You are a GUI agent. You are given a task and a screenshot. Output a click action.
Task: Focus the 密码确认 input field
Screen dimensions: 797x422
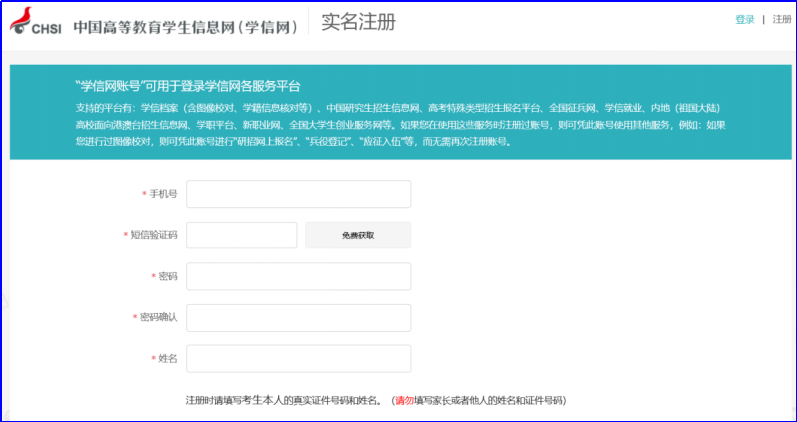coord(298,318)
